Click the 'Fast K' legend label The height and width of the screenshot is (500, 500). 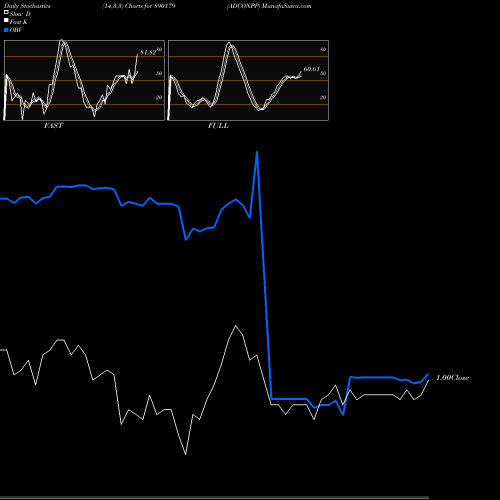tap(19, 22)
